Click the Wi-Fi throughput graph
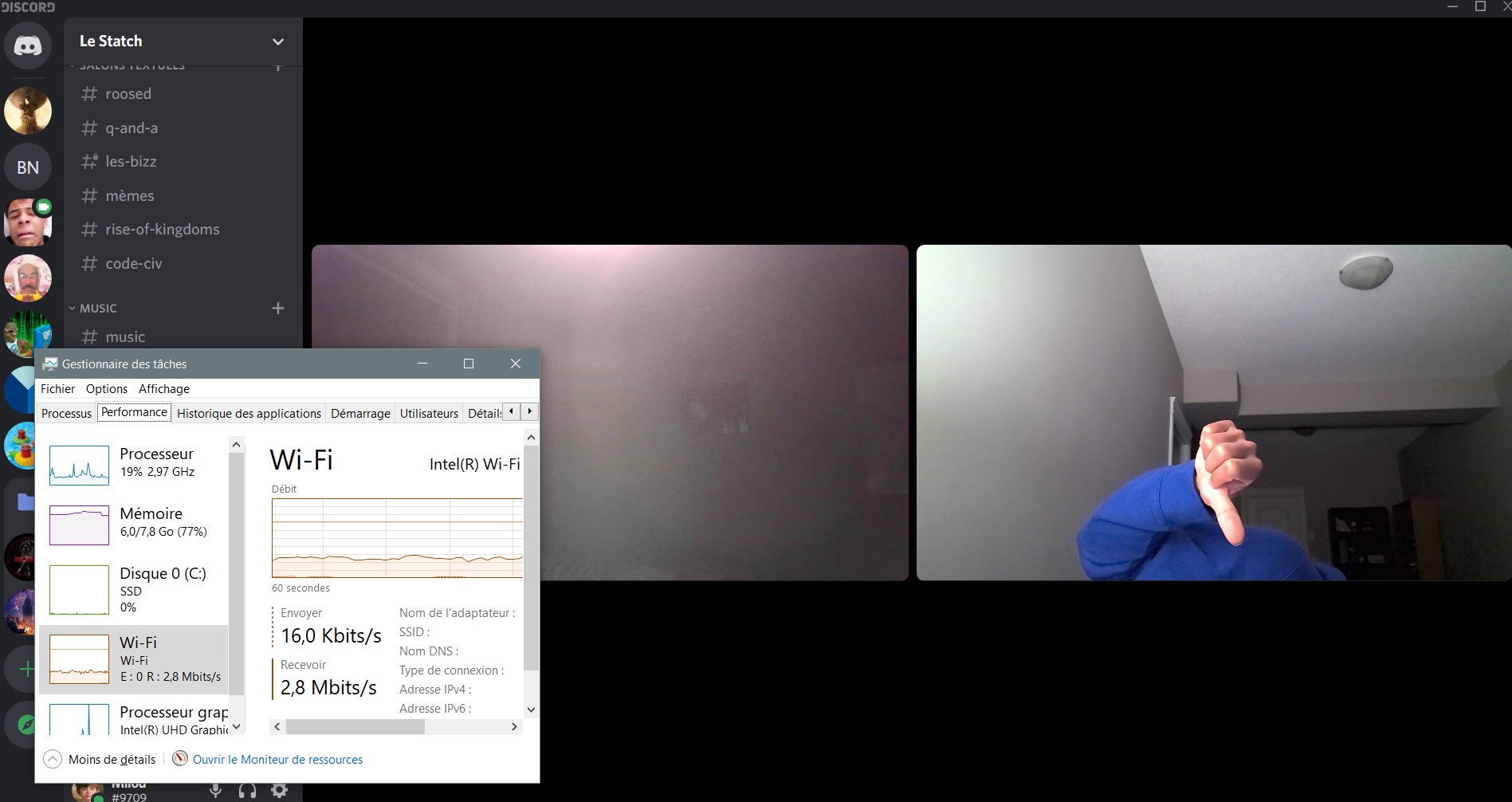The width and height of the screenshot is (1512, 802). point(397,538)
